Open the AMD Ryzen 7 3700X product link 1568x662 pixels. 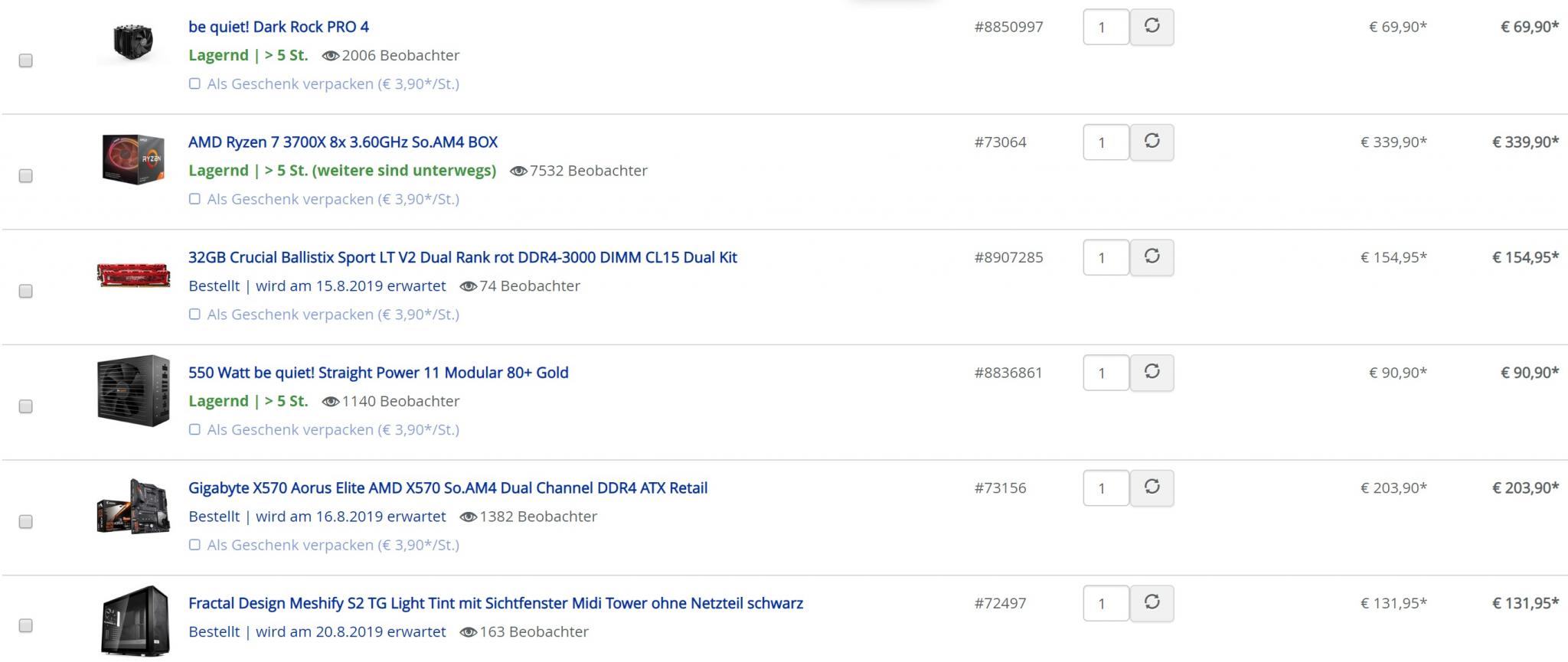[x=343, y=142]
